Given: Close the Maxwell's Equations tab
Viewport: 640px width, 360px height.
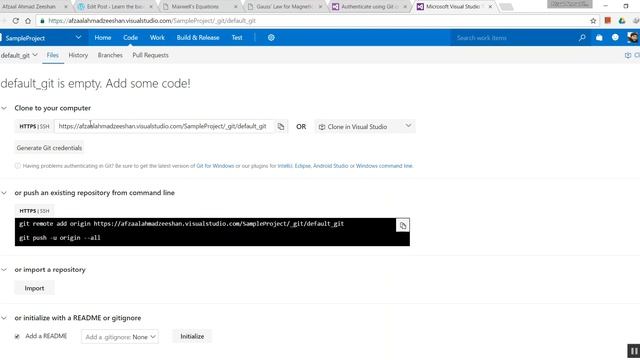Looking at the screenshot, I should (236, 7).
